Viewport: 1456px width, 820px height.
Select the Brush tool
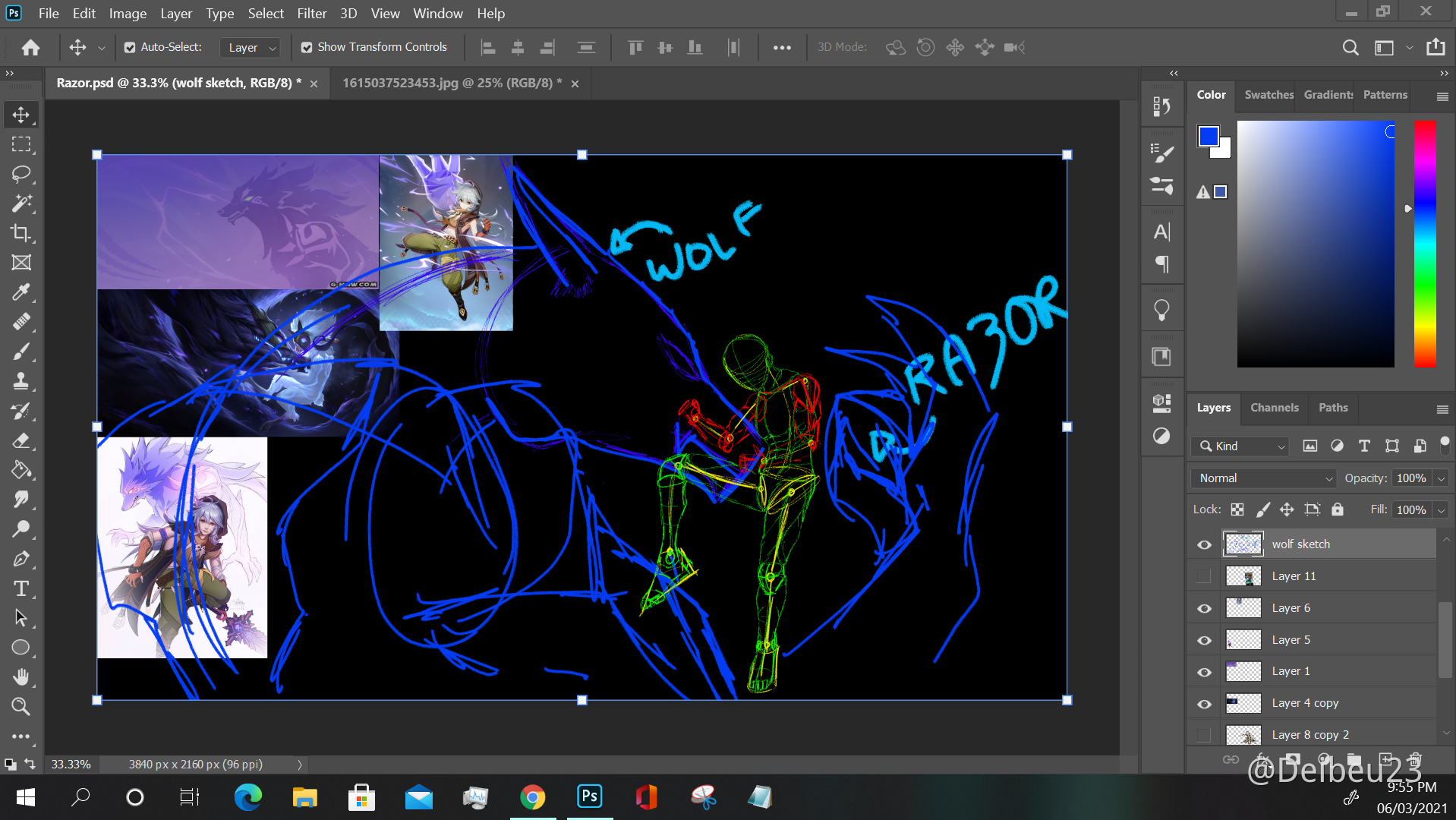(22, 351)
